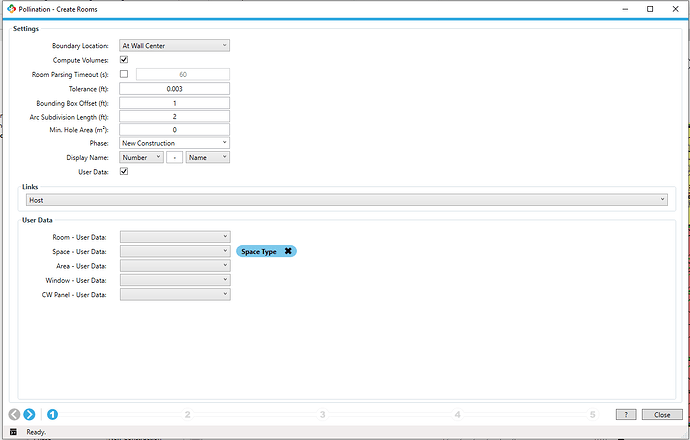The width and height of the screenshot is (690, 440).
Task: Jump to step 2 in progress bar
Action: tap(187, 414)
